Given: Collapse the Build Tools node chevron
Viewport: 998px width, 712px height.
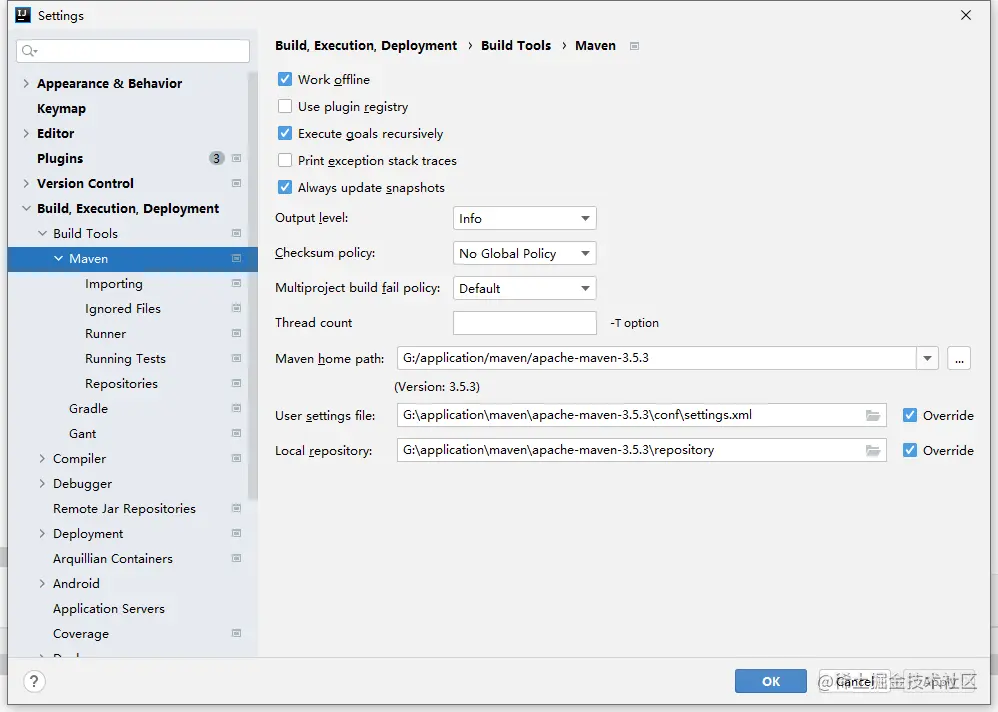Looking at the screenshot, I should point(42,234).
